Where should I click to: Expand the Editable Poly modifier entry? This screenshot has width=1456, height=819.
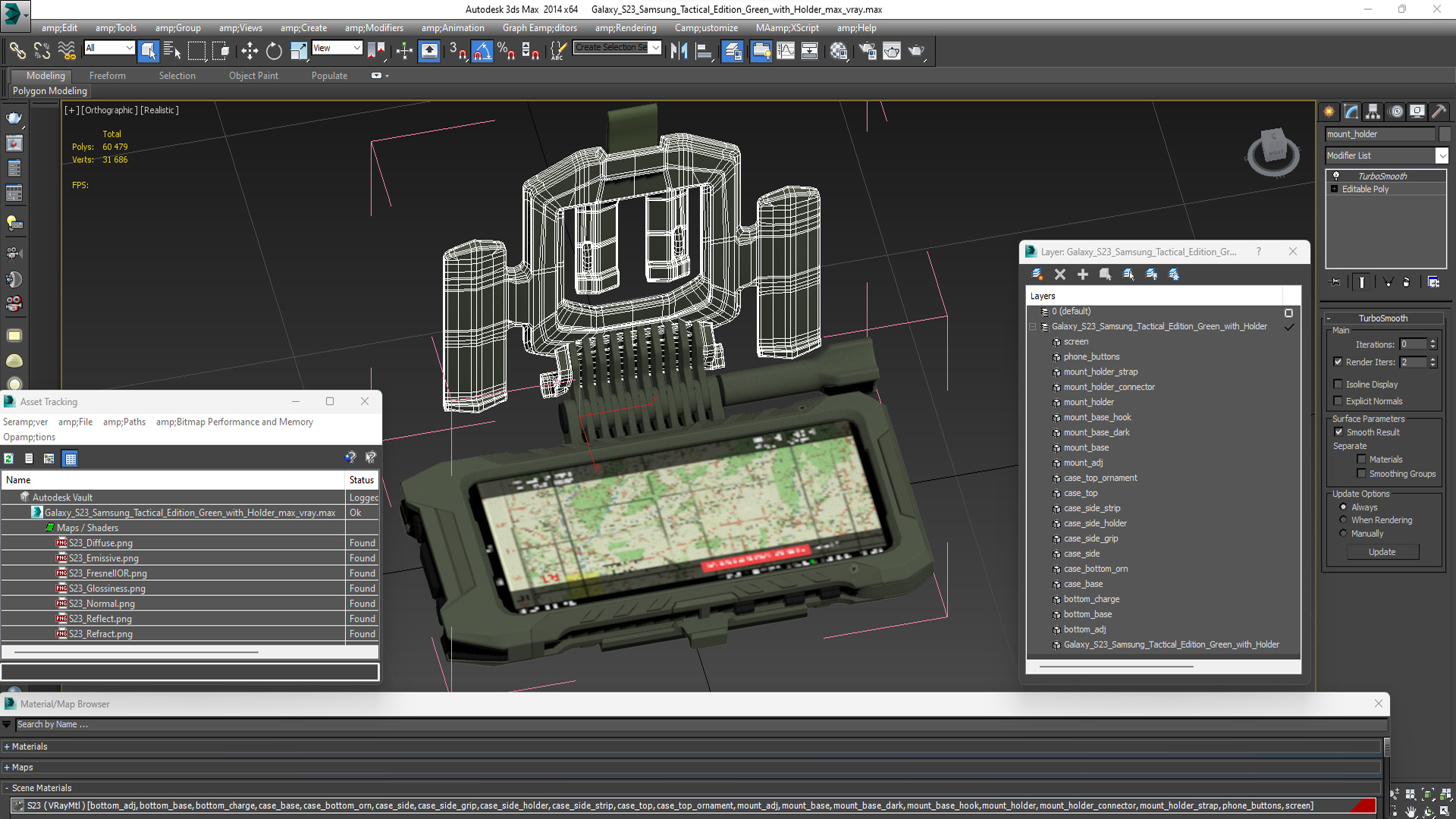1335,189
